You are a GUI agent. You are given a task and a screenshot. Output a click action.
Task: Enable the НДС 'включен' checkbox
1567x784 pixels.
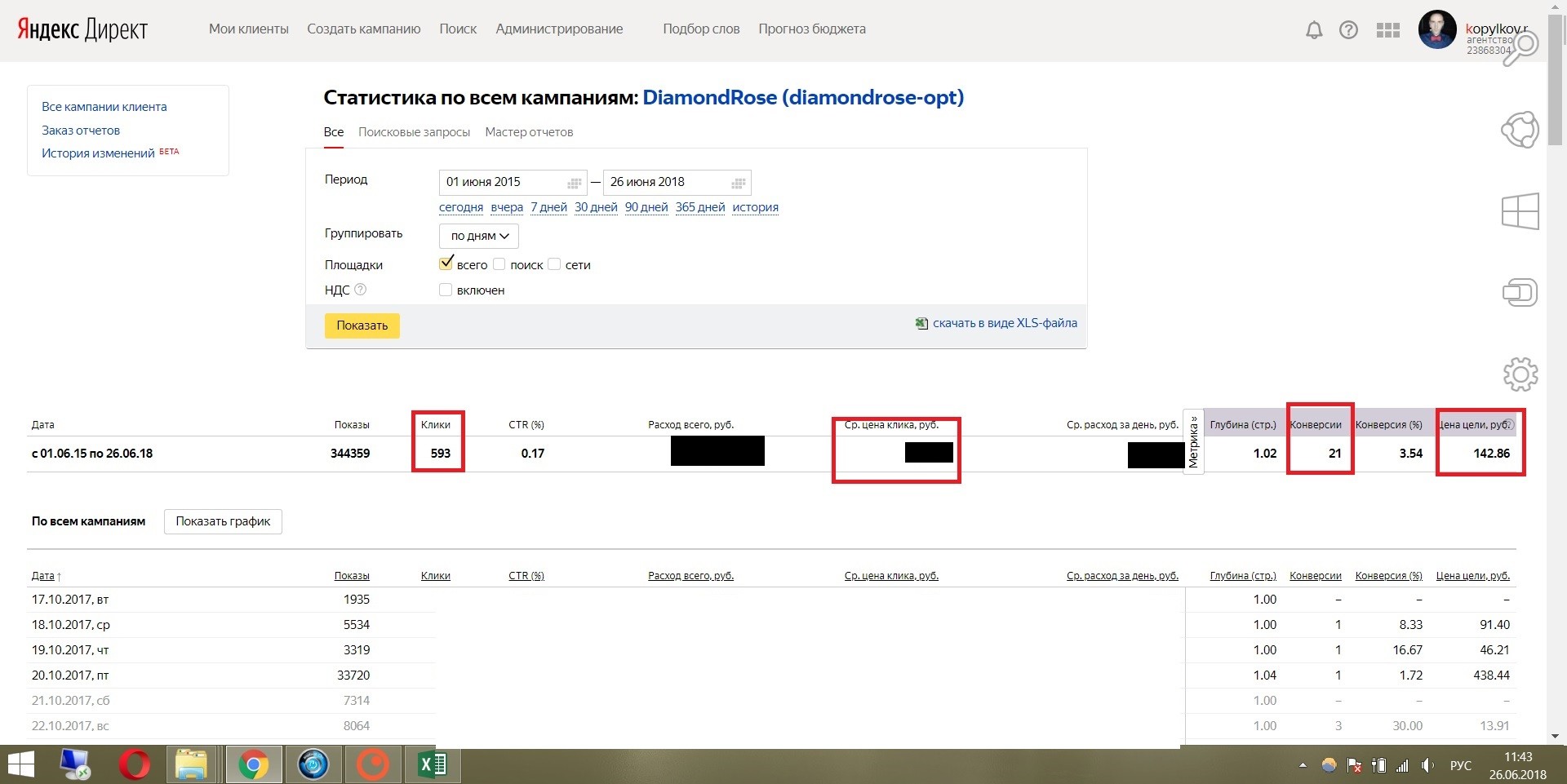pyautogui.click(x=446, y=290)
